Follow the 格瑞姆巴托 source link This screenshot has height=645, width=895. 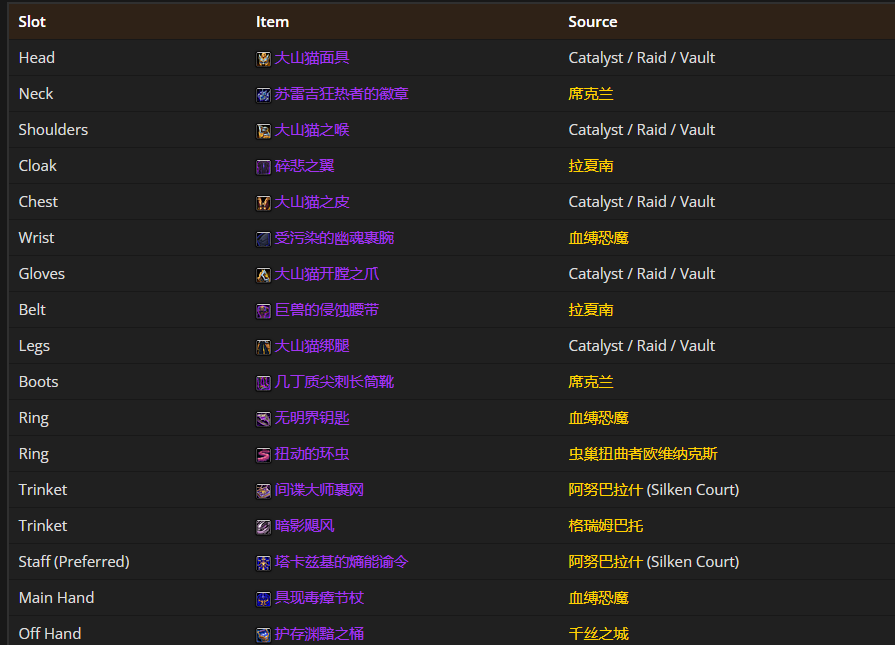605,526
